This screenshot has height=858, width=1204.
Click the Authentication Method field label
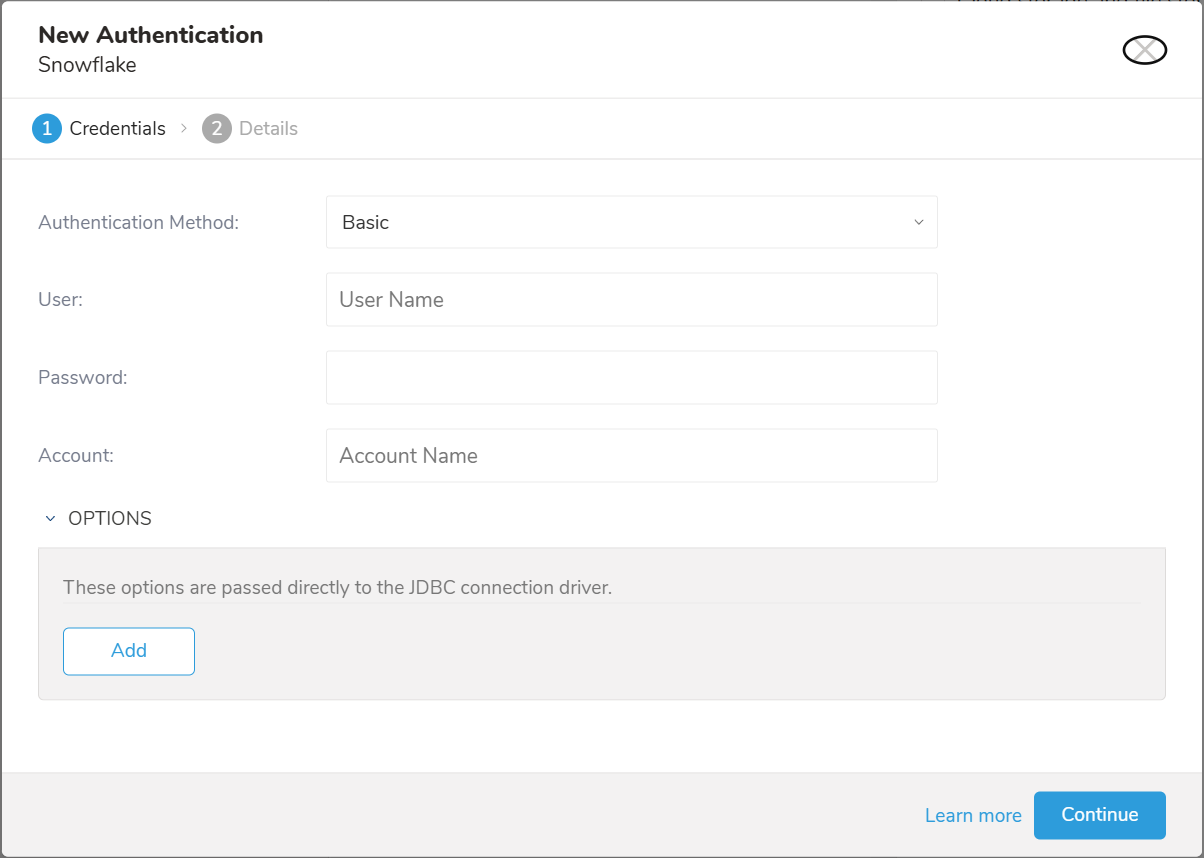pyautogui.click(x=138, y=222)
